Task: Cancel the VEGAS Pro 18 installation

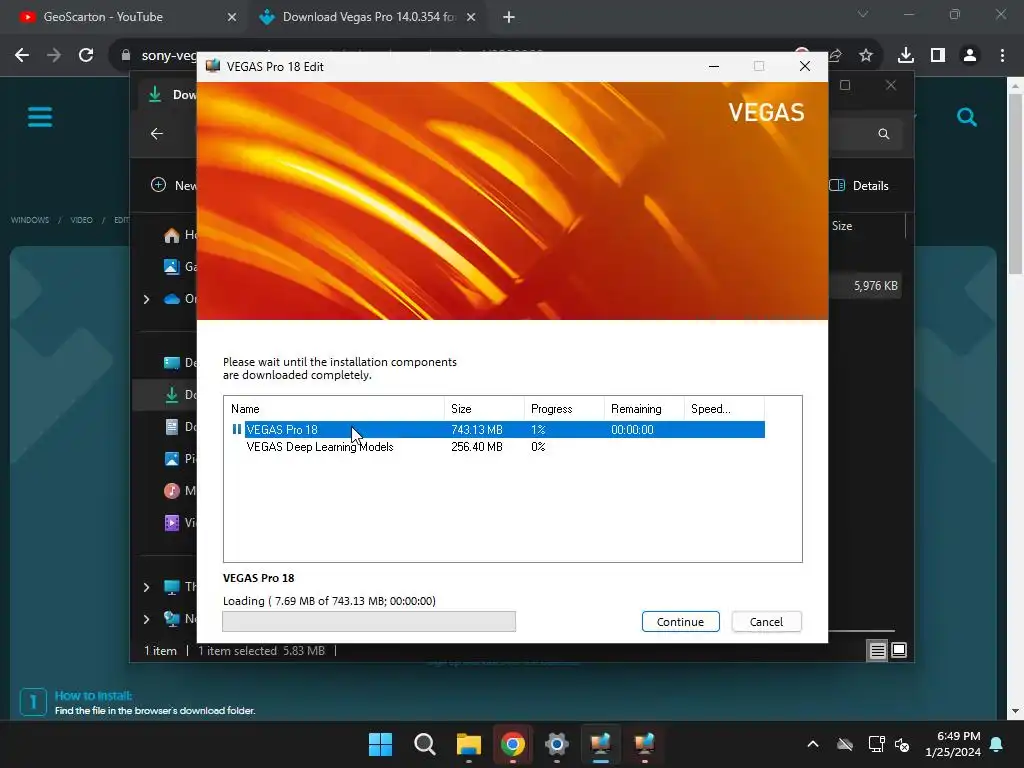Action: 766,622
